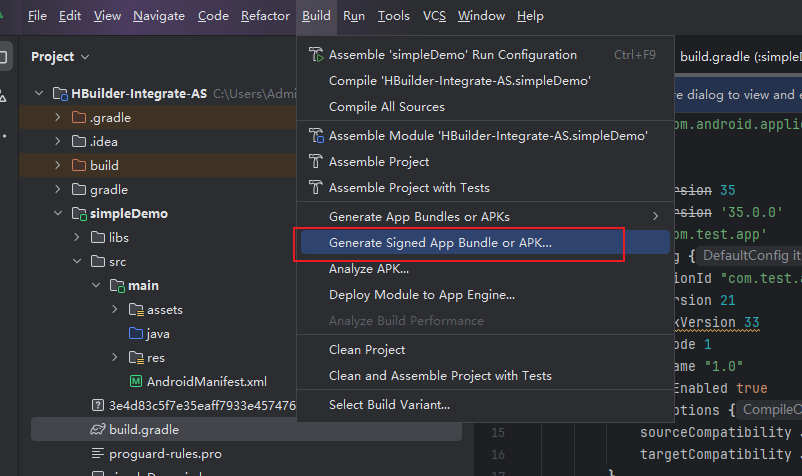Open Generate App Bundles or APKs submenu arrow
The height and width of the screenshot is (476, 802).
tap(656, 217)
